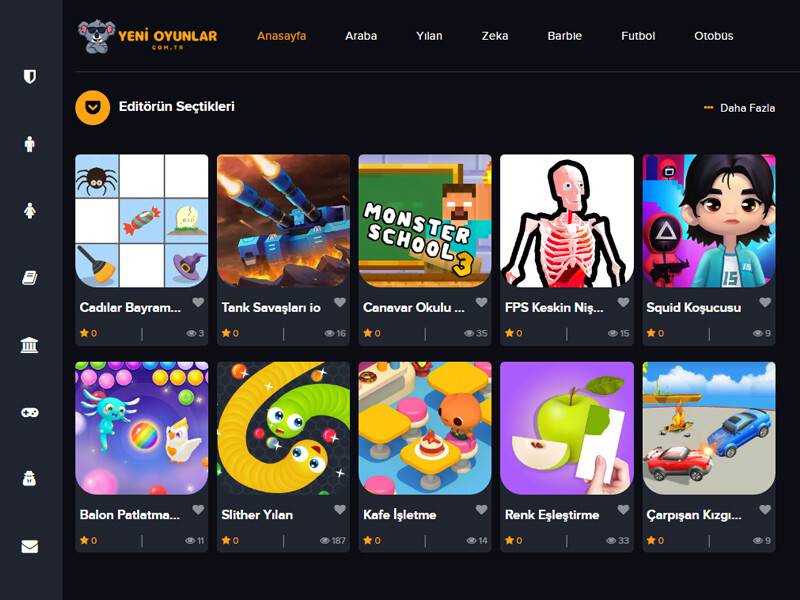The width and height of the screenshot is (800, 600).
Task: Open the Monster School 3 thumbnail
Action: point(425,221)
